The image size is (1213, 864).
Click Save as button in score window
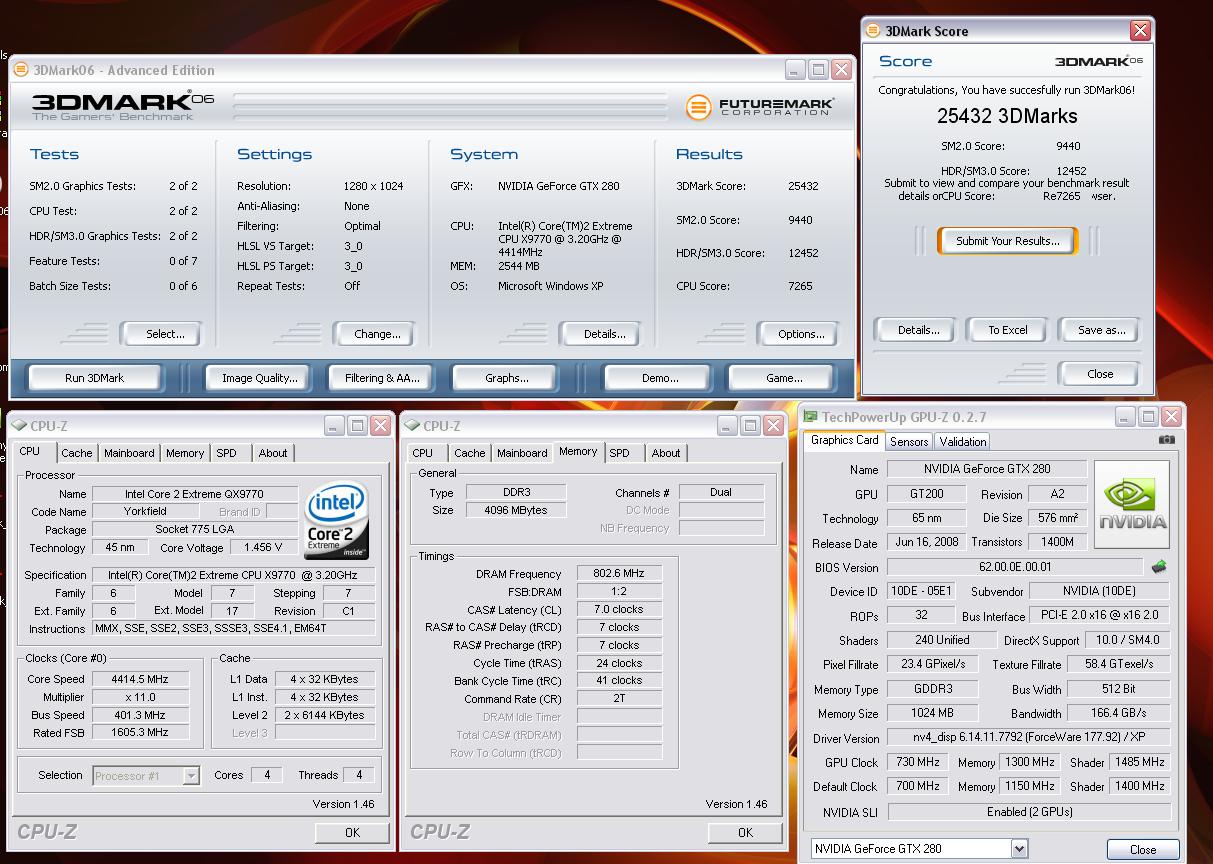(x=1101, y=330)
